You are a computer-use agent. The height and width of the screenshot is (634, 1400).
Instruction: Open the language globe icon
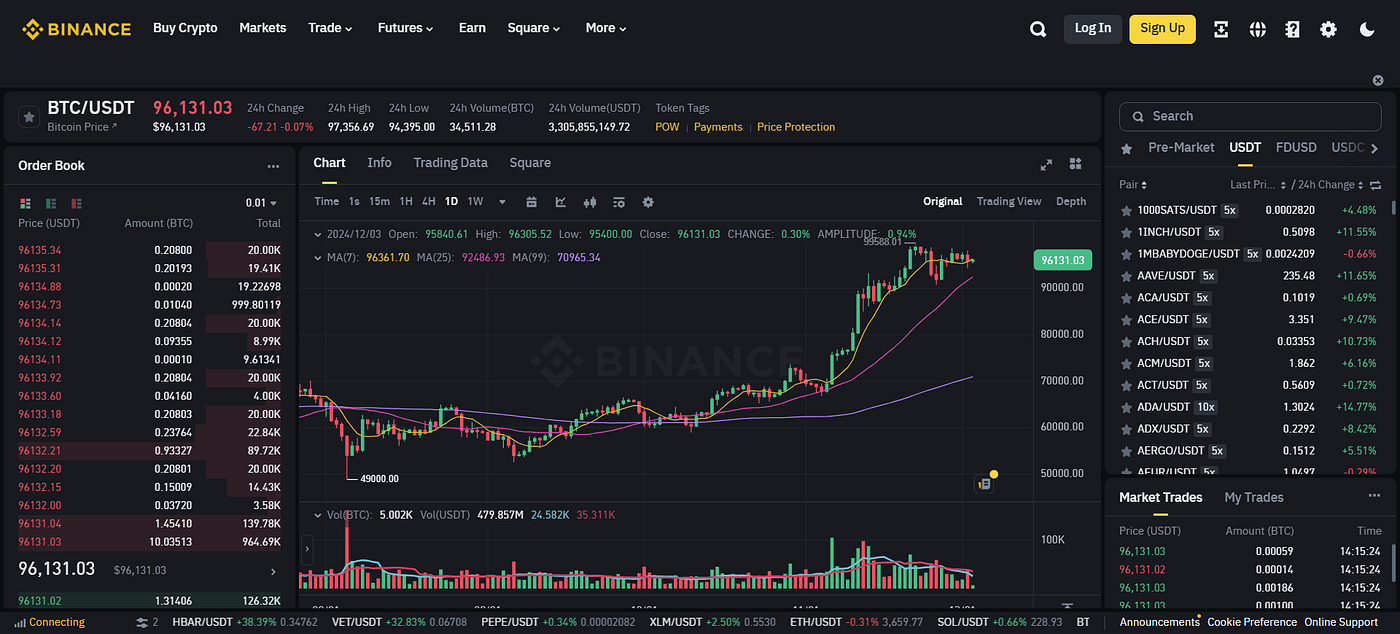1258,29
